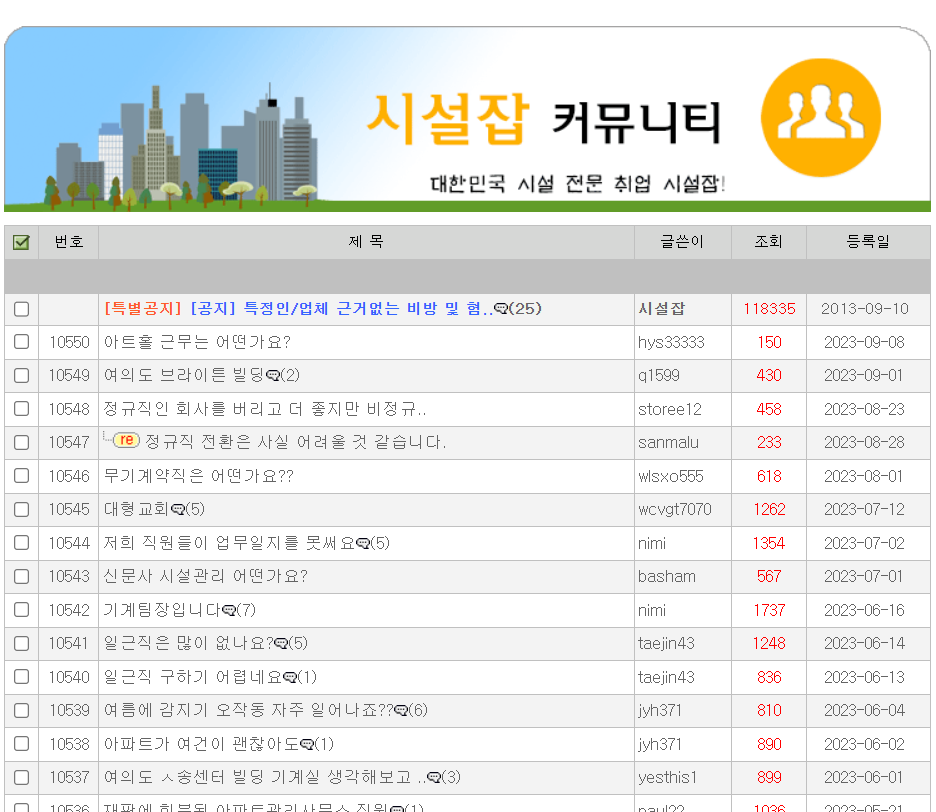This screenshot has height=812, width=936.
Task: Open post 기계팀장입니다
Action: click(x=162, y=610)
